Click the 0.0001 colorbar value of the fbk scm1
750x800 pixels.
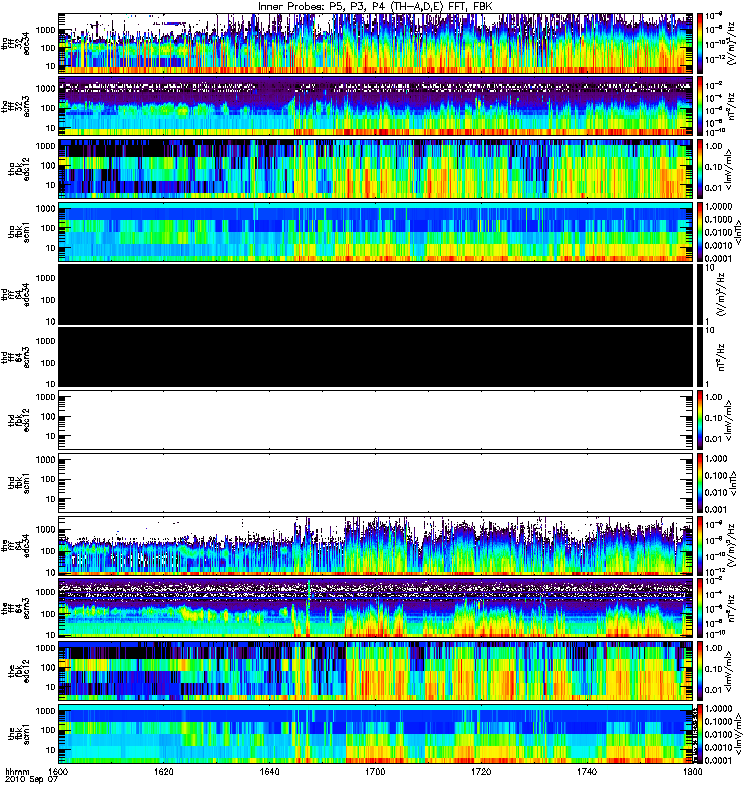click(718, 760)
